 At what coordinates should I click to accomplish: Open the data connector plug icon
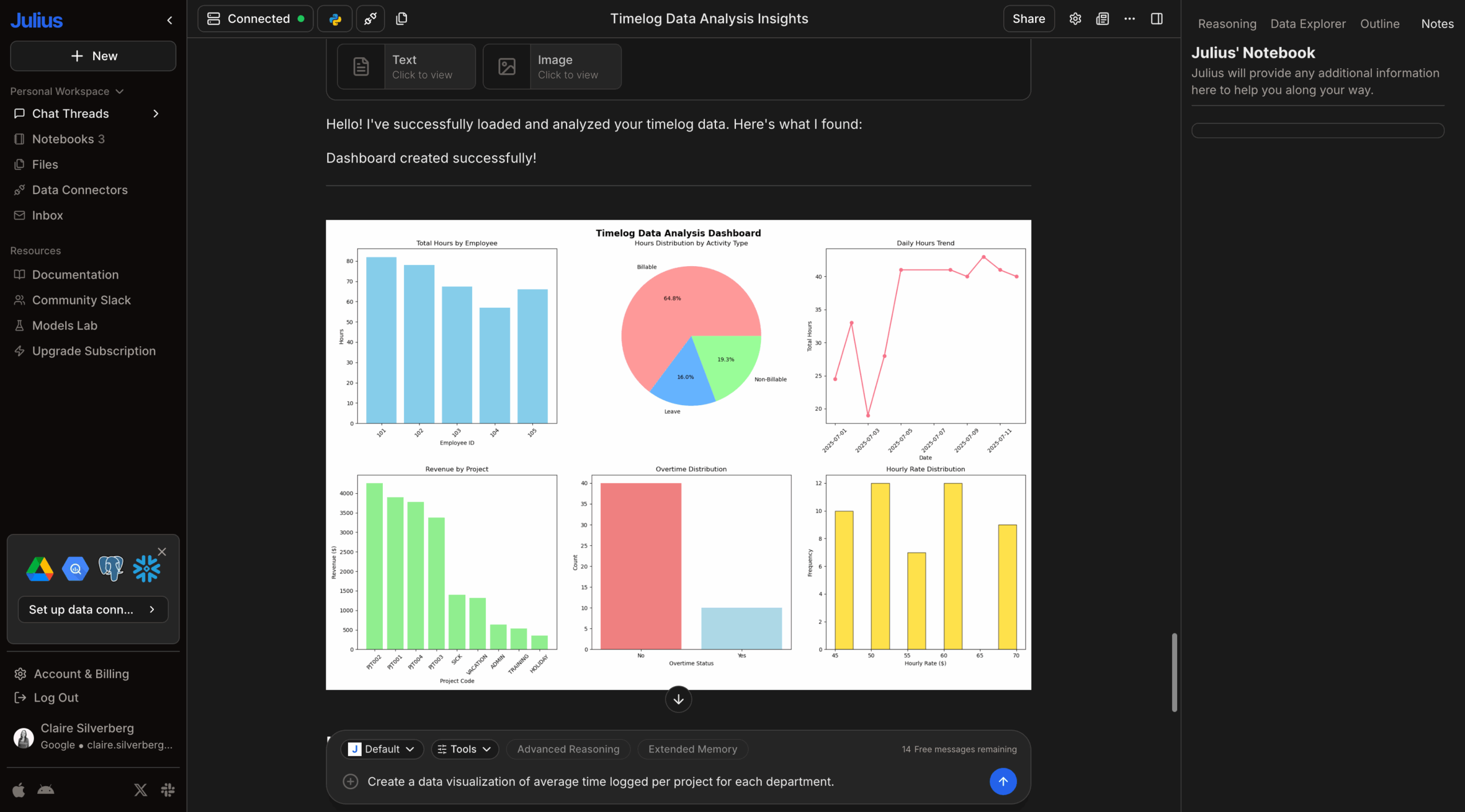370,19
